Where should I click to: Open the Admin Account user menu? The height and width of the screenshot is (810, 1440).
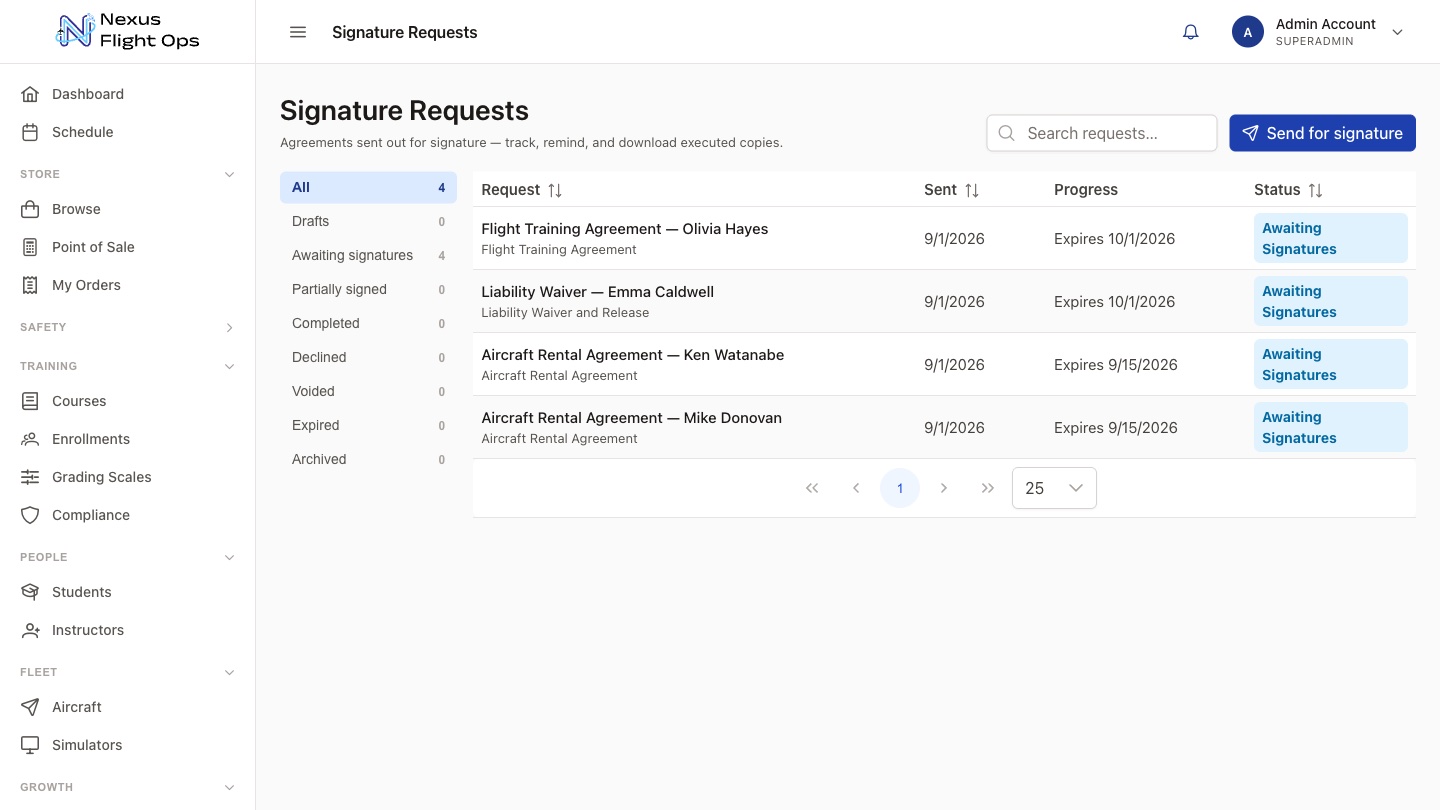pos(1318,32)
